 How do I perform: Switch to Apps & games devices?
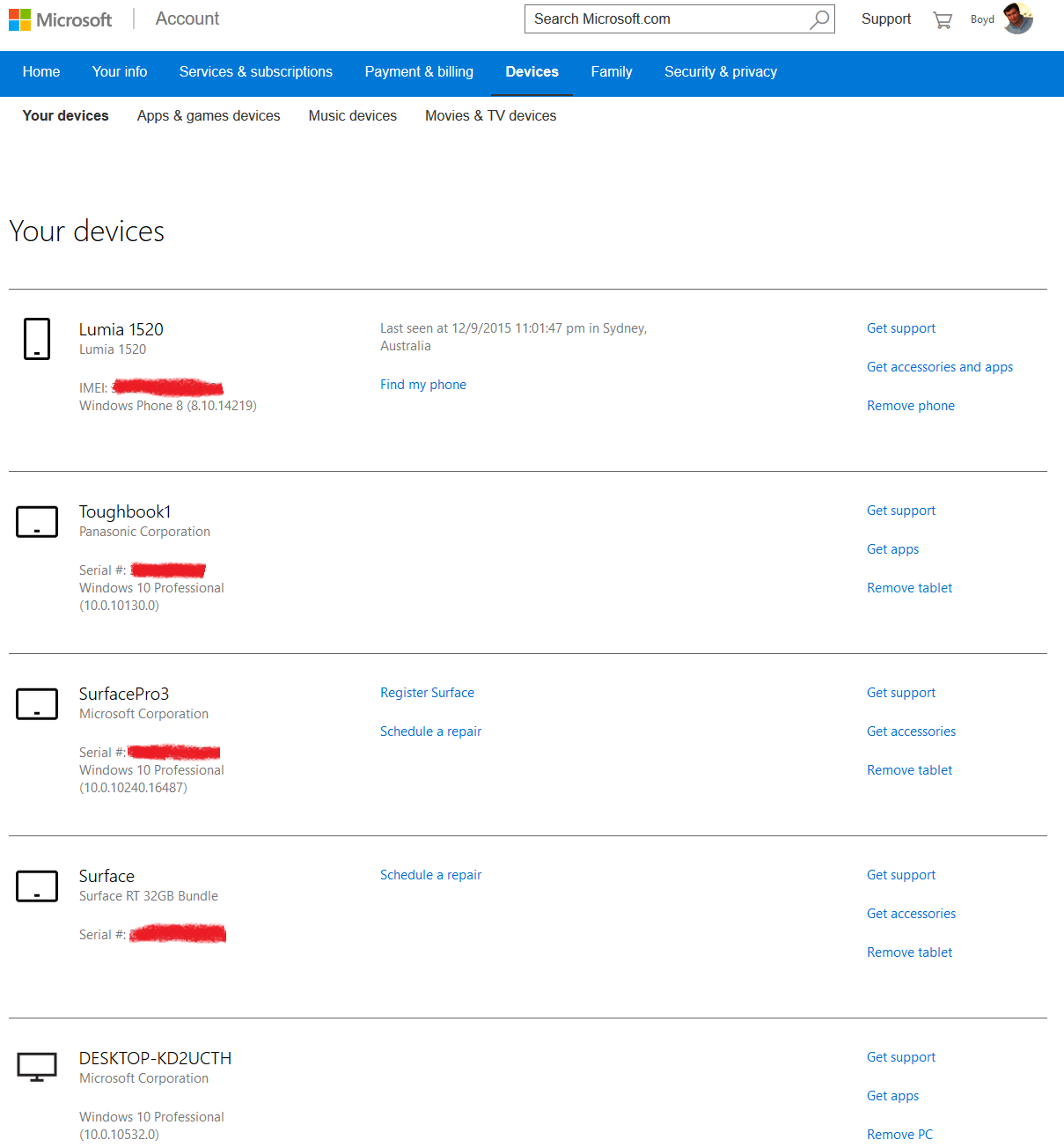(x=209, y=116)
